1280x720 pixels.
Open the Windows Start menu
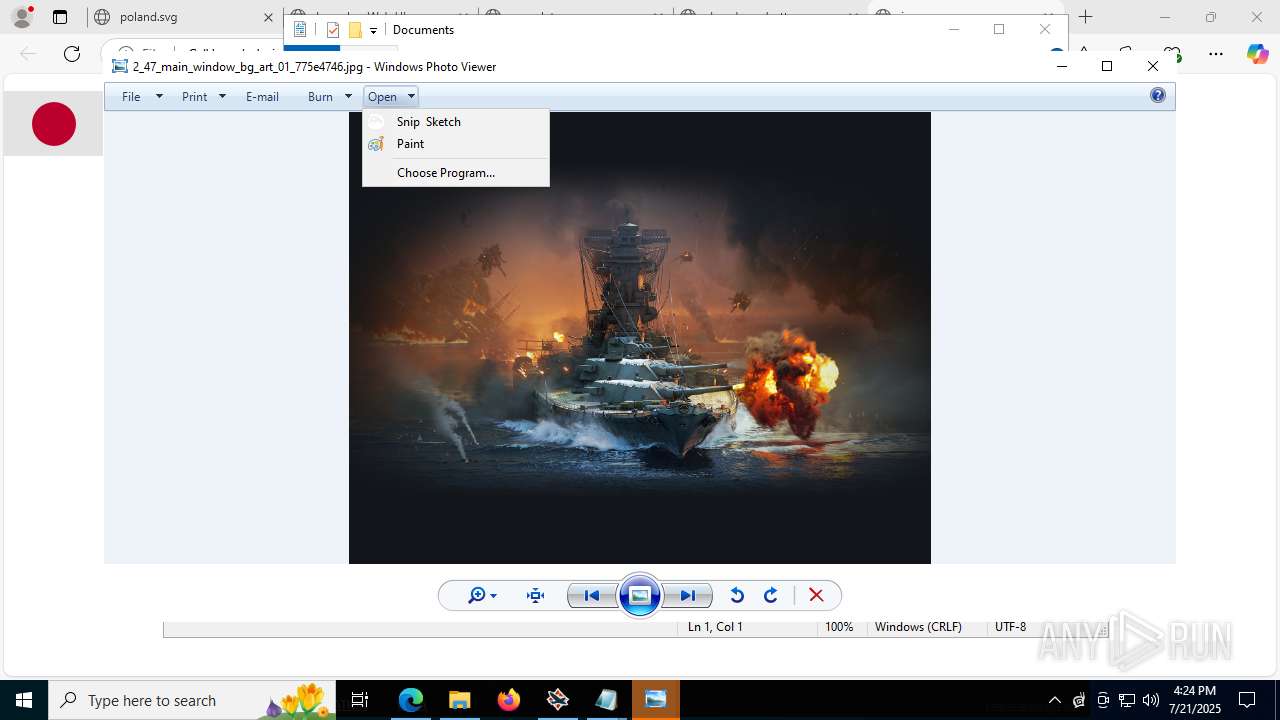24,700
